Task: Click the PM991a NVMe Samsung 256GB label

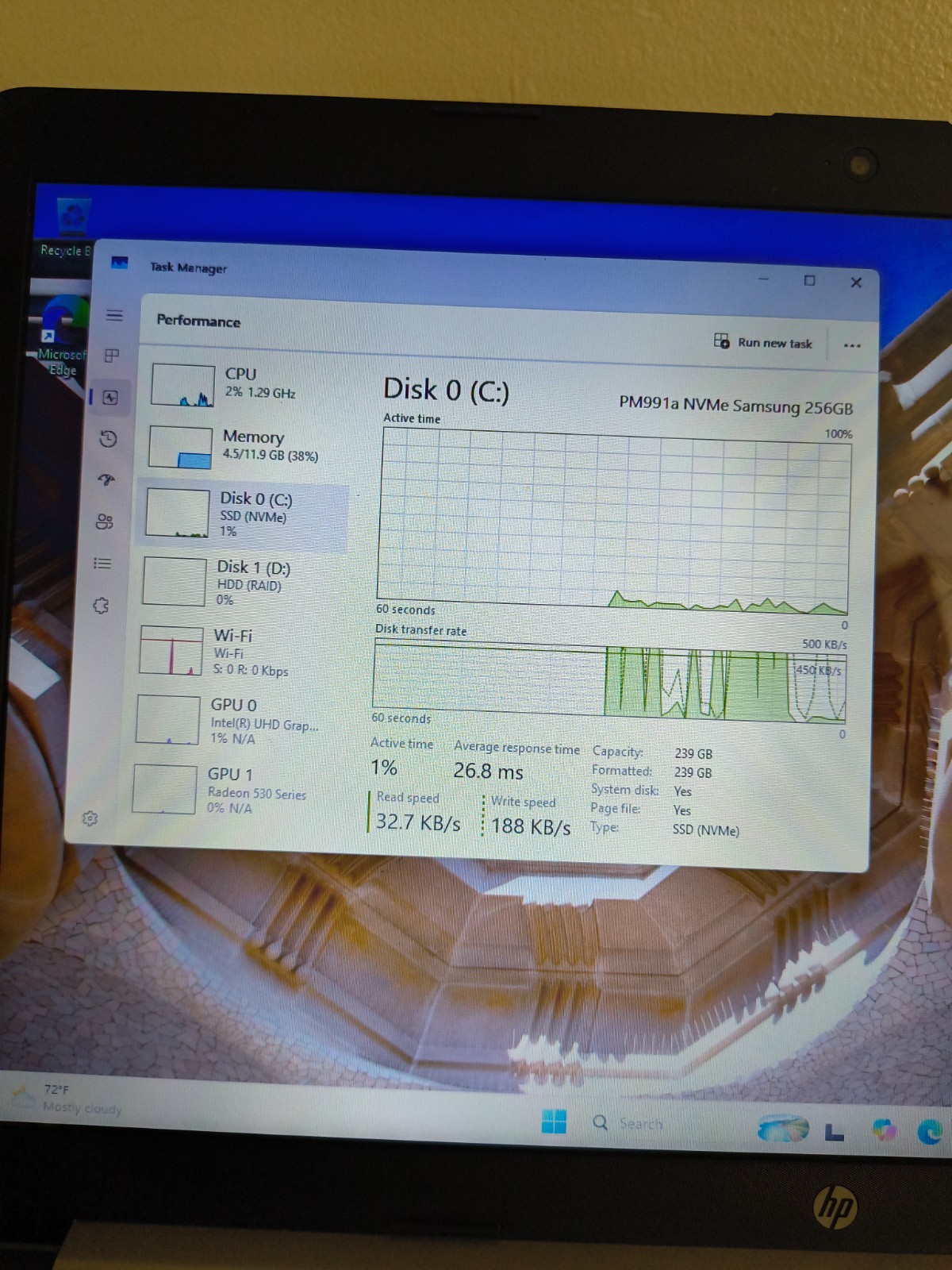Action: click(x=735, y=406)
